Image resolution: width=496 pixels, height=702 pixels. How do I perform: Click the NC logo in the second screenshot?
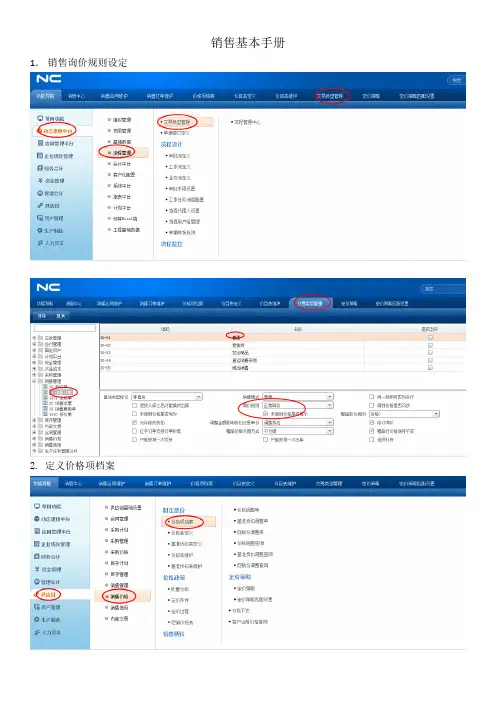tap(48, 287)
